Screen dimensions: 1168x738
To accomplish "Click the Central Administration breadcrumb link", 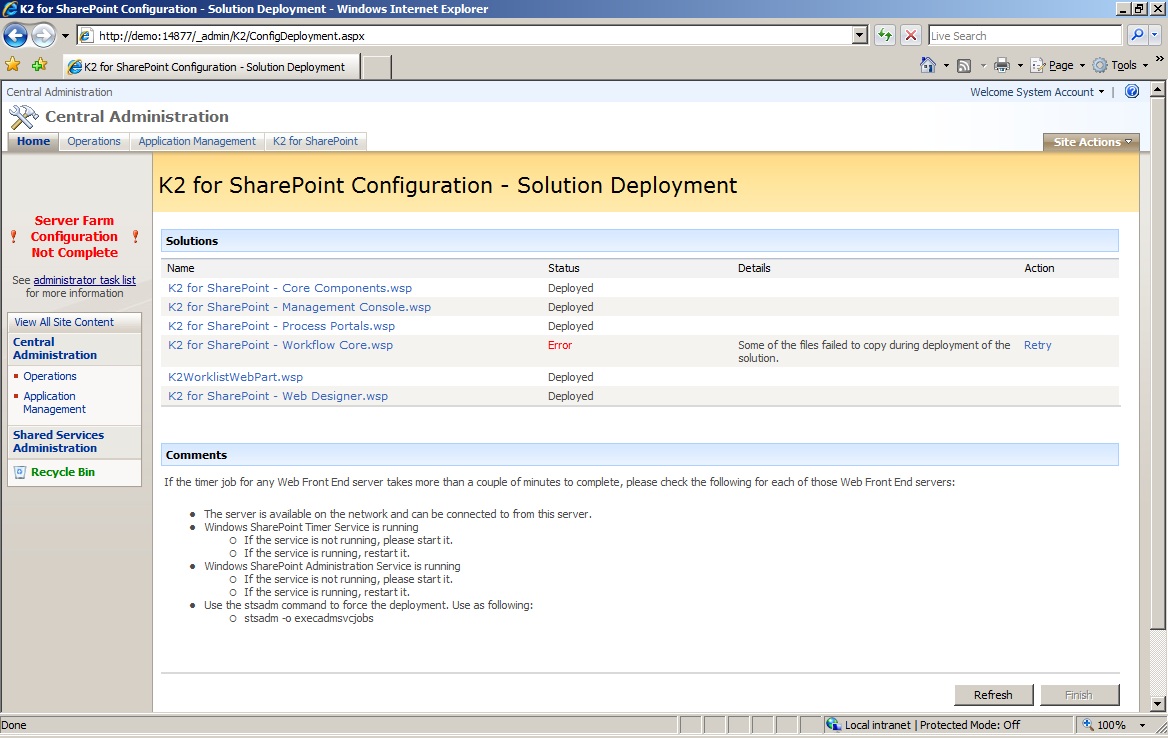I will tap(60, 92).
